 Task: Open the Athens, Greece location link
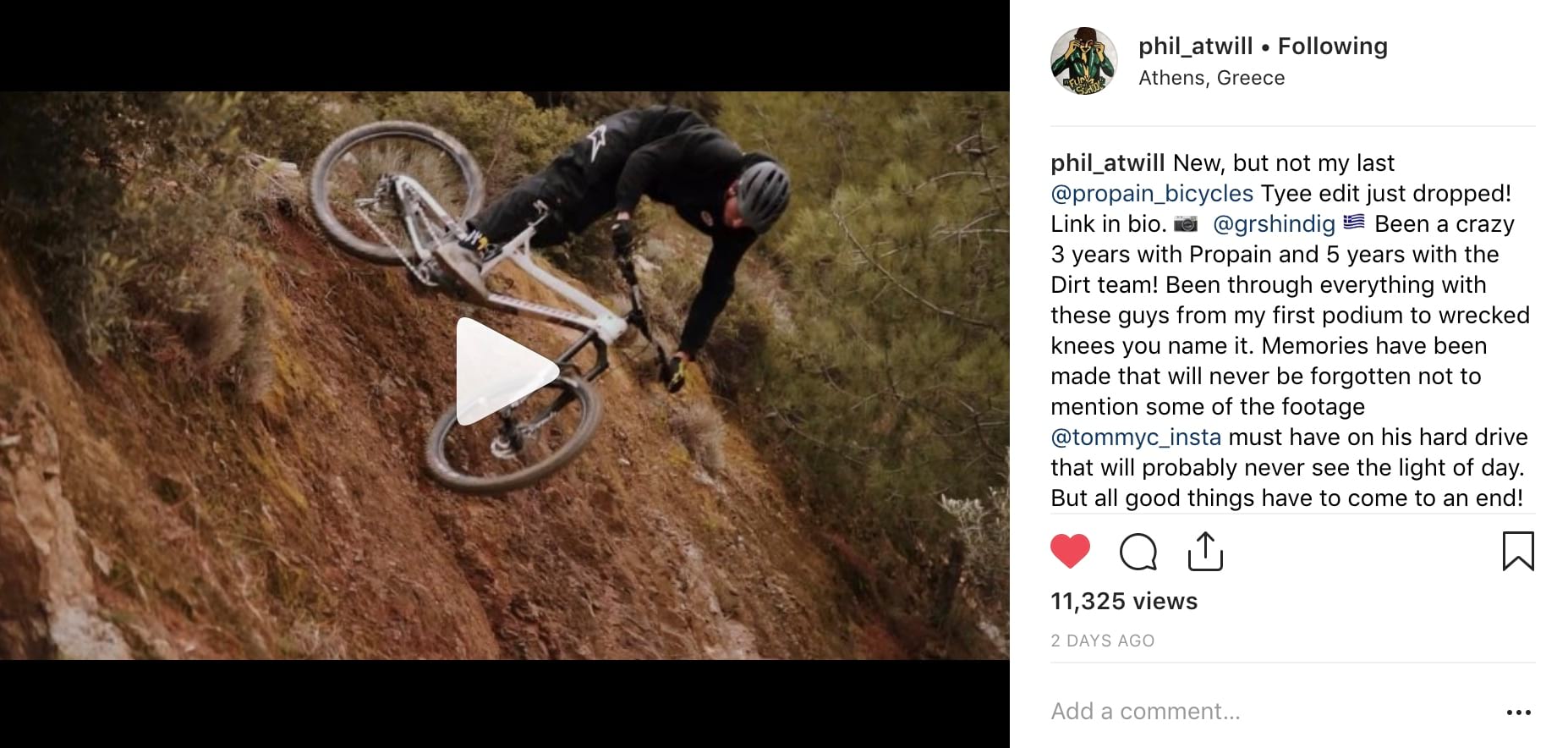[x=1211, y=78]
